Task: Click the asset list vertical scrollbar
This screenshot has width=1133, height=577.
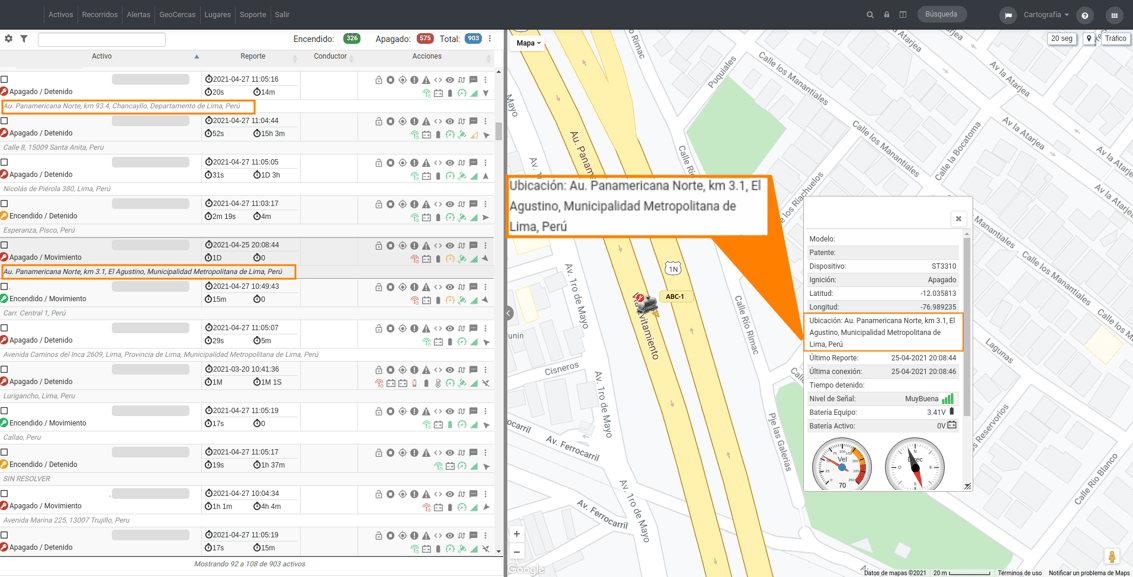Action: (499, 131)
